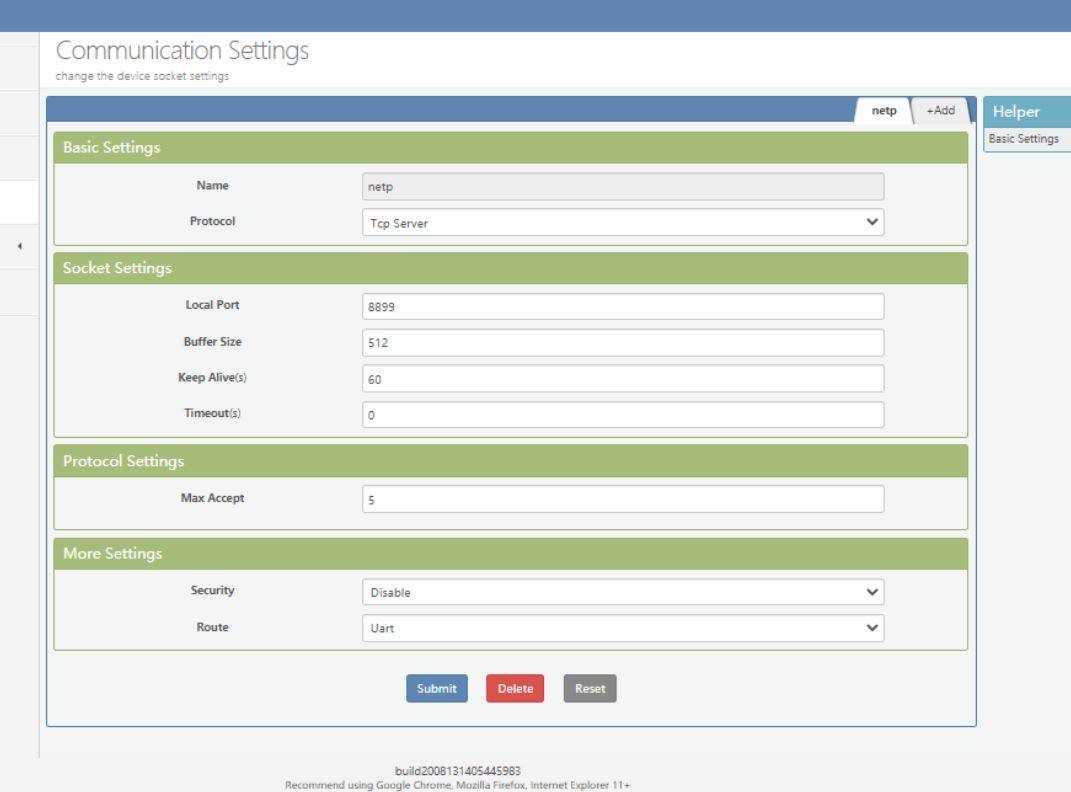Select the Keep Alive input field

point(622,379)
